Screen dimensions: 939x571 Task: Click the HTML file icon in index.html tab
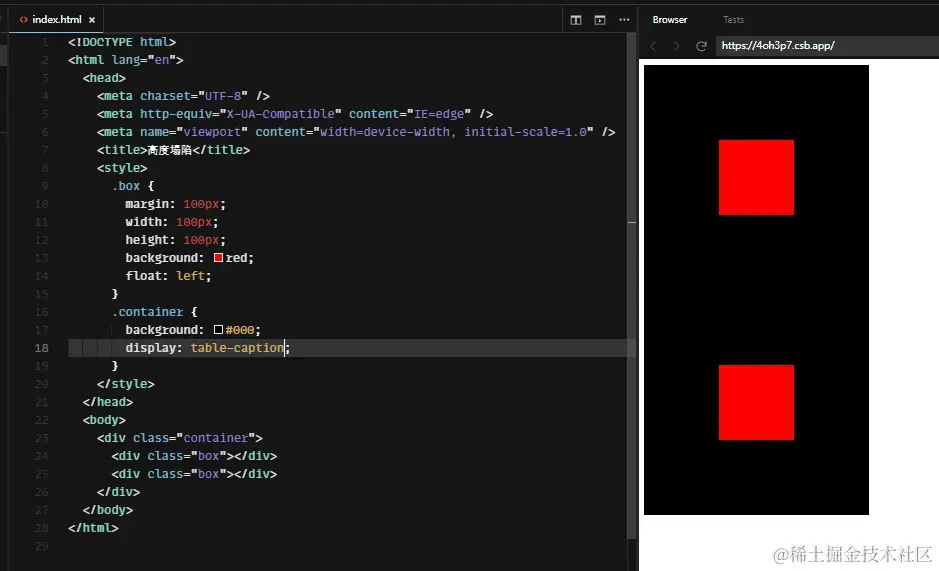click(23, 20)
